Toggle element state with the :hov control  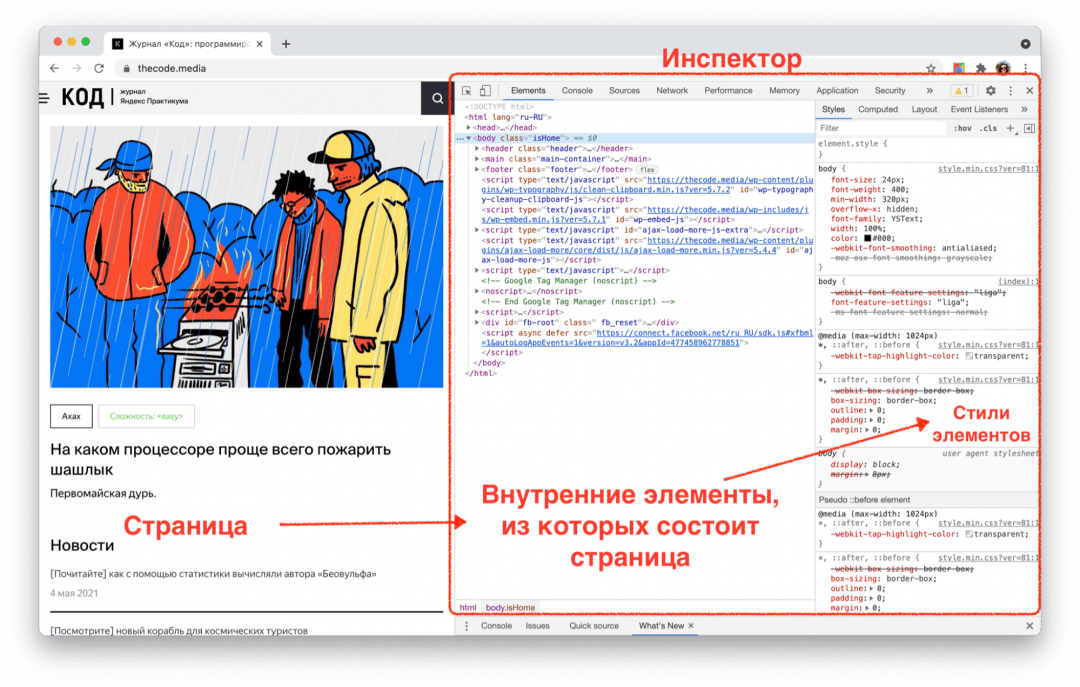pyautogui.click(x=963, y=128)
